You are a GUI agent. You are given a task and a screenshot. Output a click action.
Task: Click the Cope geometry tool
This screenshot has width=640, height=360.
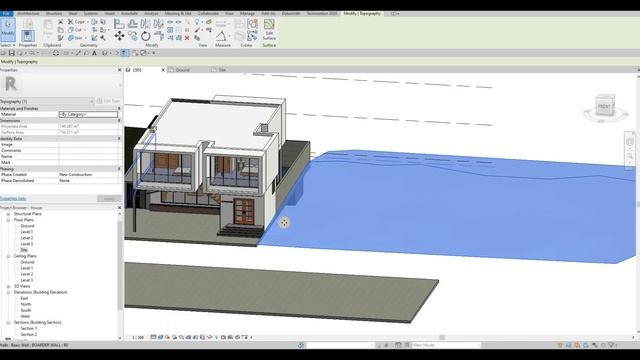[77, 22]
